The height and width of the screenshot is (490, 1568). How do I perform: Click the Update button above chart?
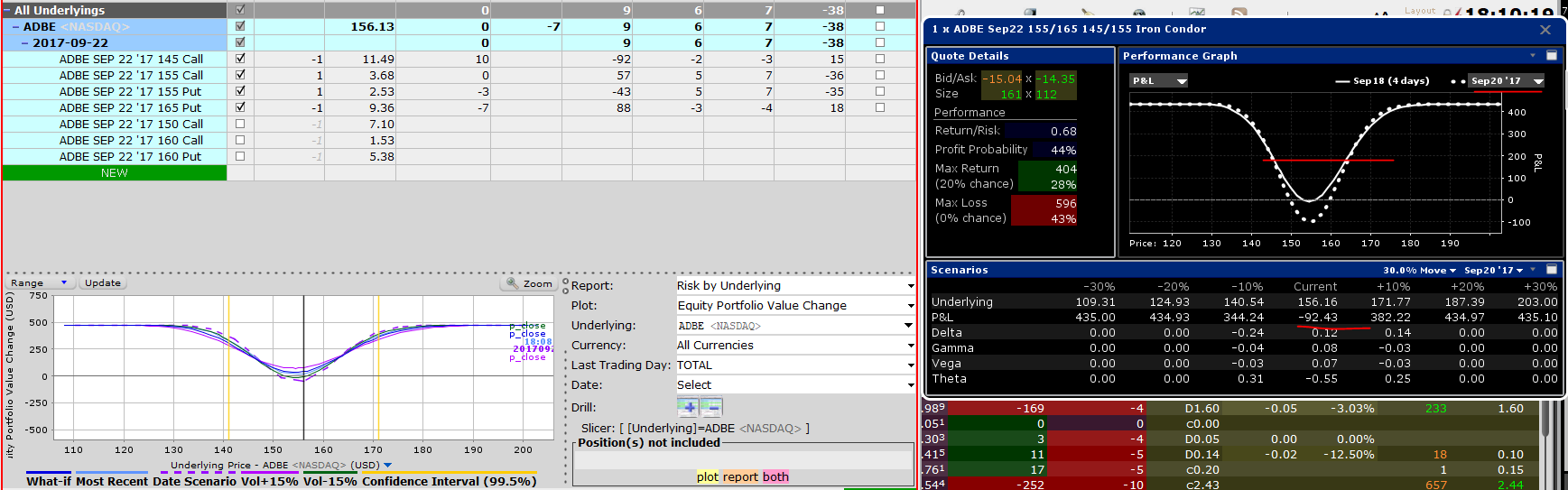click(103, 283)
